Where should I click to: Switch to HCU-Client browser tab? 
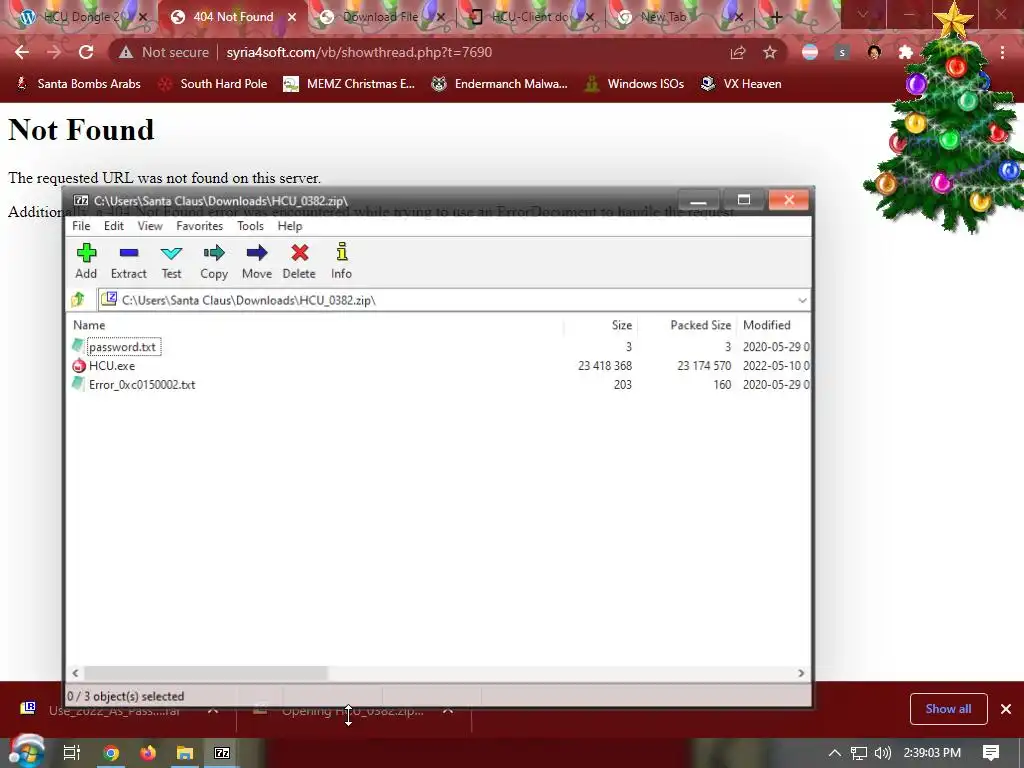pyautogui.click(x=530, y=17)
